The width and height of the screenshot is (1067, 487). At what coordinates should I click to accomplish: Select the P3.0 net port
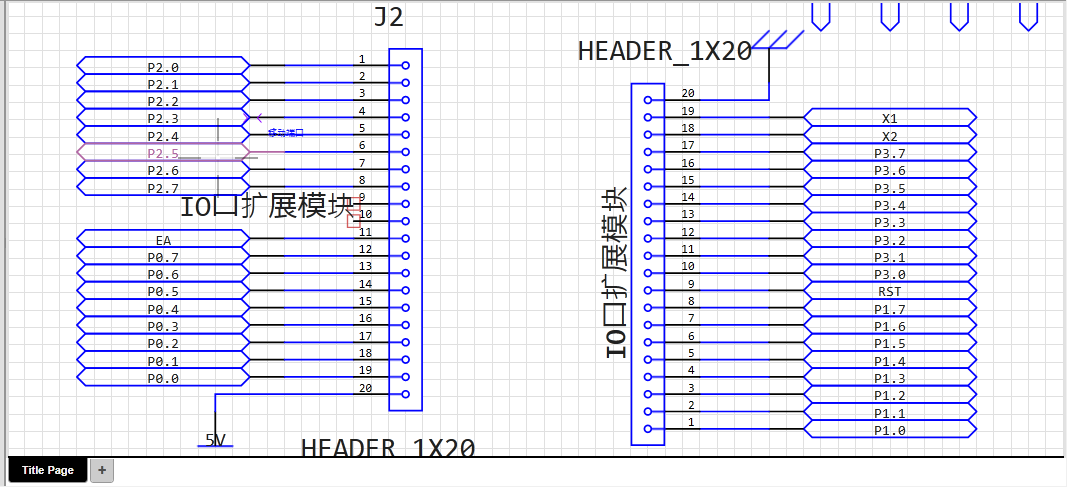coord(890,273)
